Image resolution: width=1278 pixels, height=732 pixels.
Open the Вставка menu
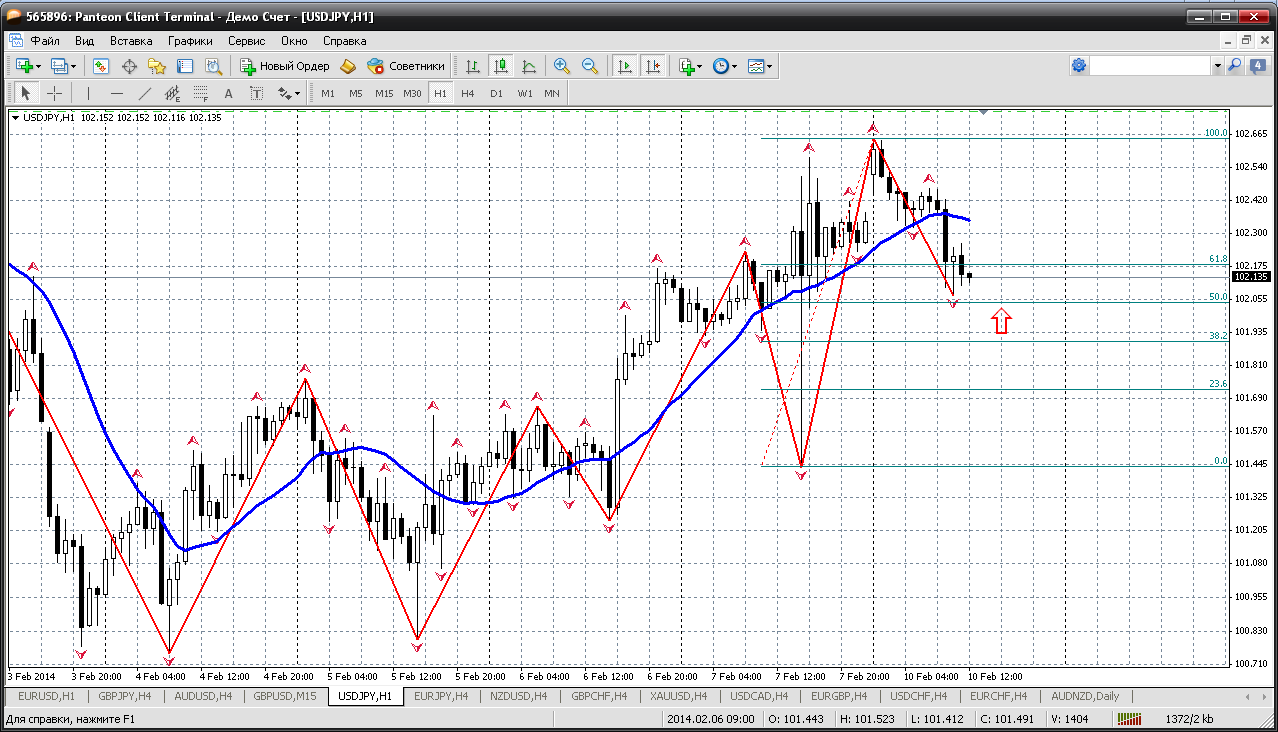(x=131, y=41)
